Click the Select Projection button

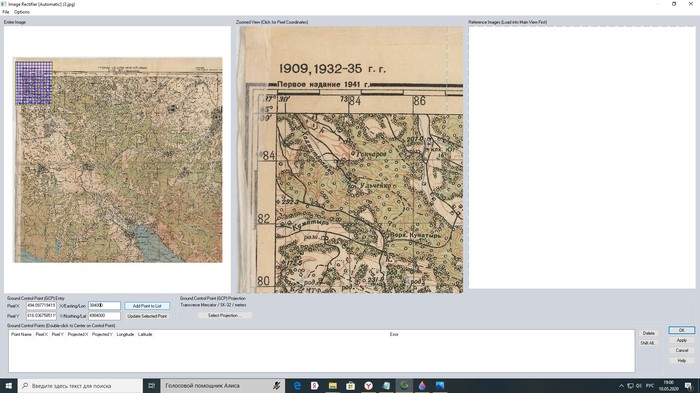(x=225, y=315)
